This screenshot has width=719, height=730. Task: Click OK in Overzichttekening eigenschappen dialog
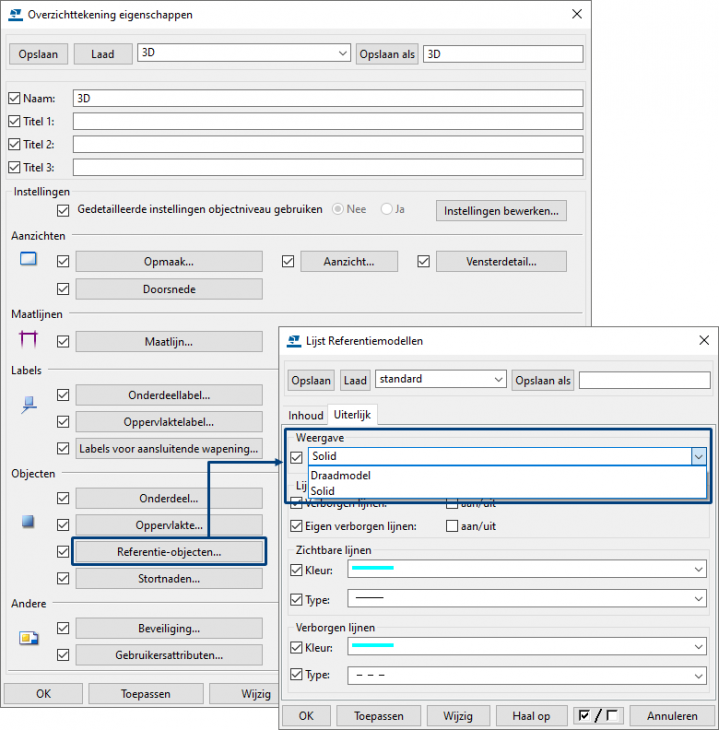[43, 694]
